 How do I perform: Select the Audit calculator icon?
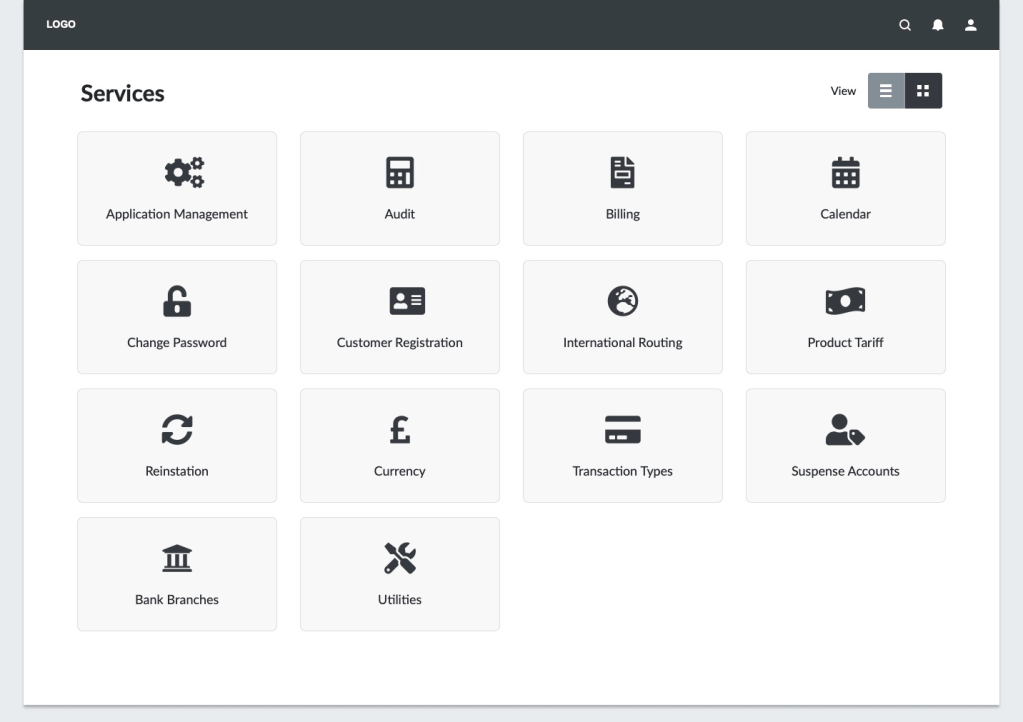[400, 172]
